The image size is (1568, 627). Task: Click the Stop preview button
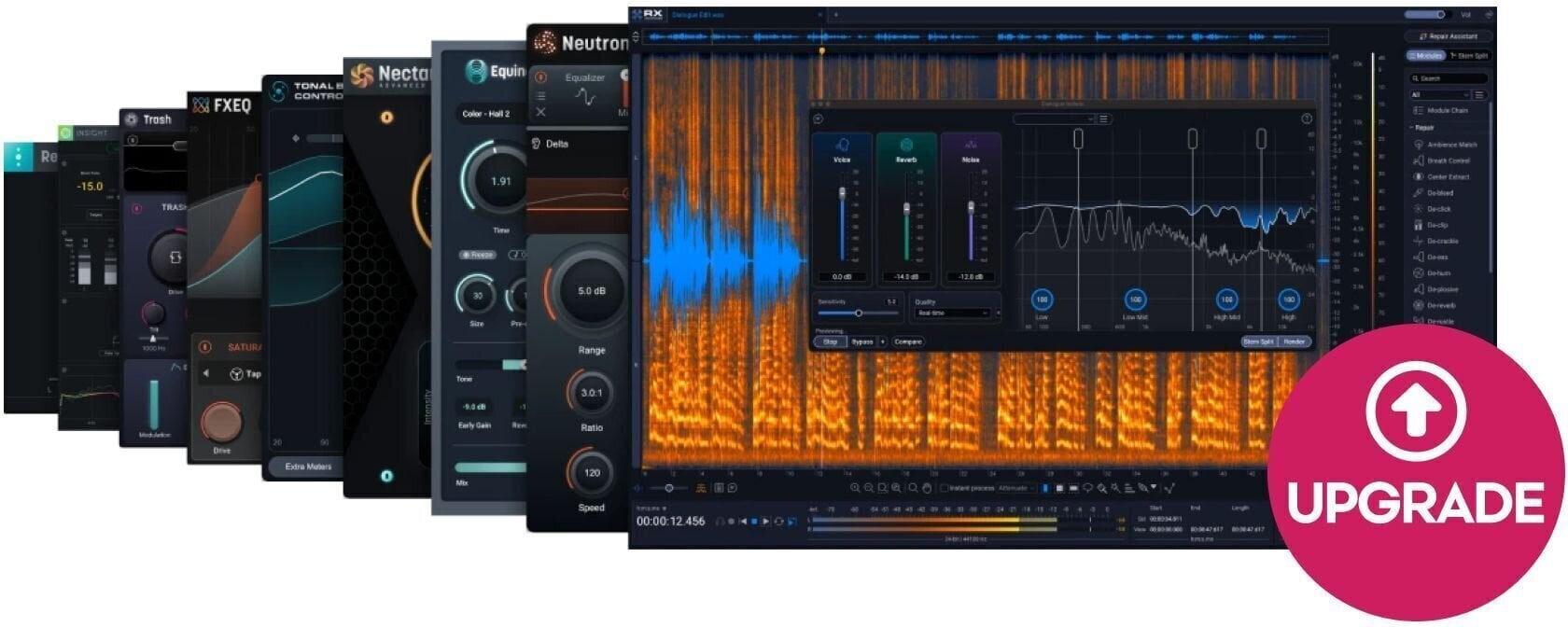tap(830, 341)
